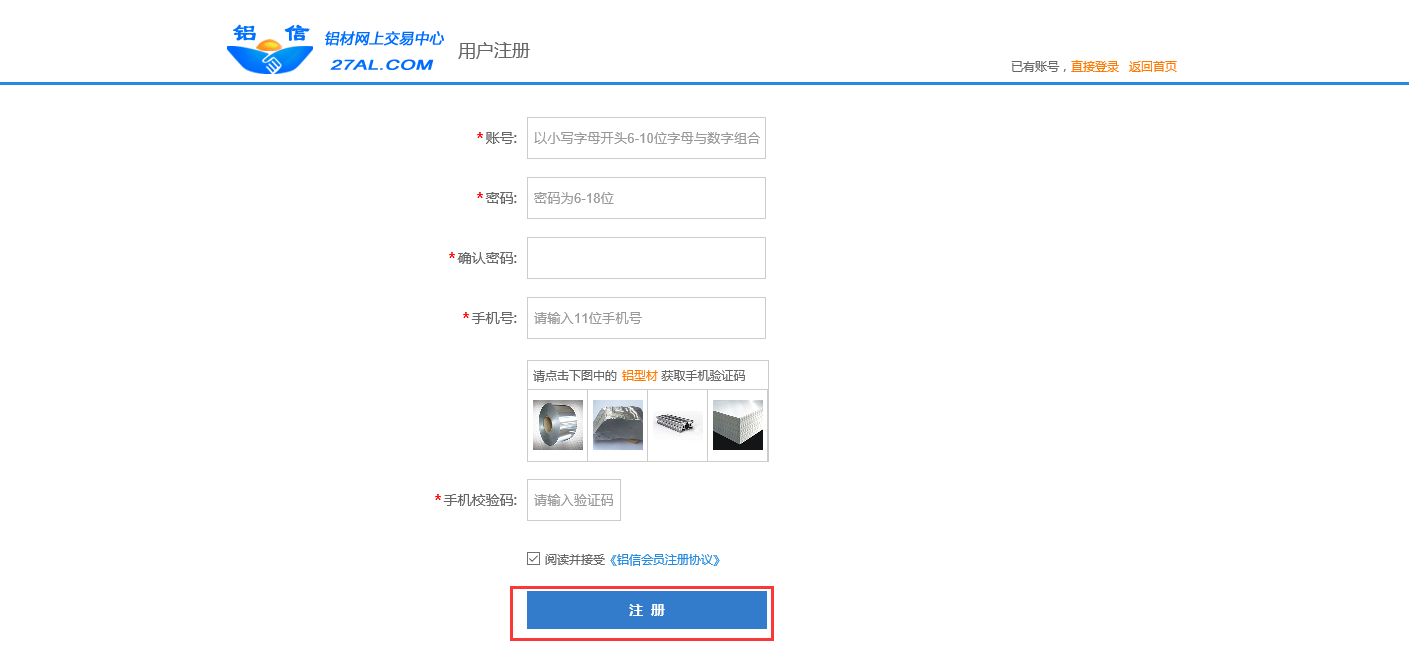1409x665 pixels.
Task: Open the 铝信会员注册协议 agreement link
Action: [665, 560]
